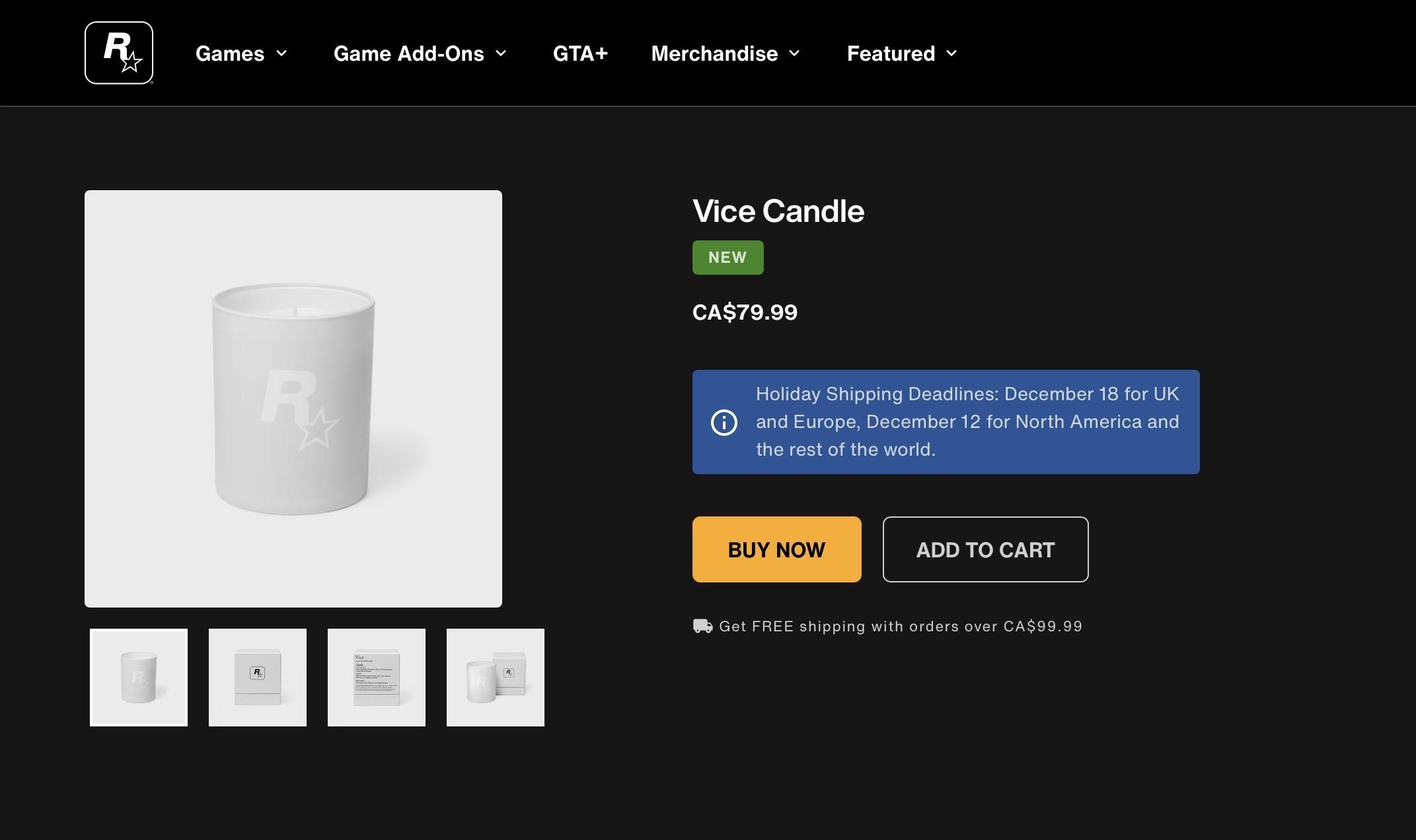Viewport: 1416px width, 840px height.
Task: Click the delivery truck shipping icon
Action: click(x=702, y=626)
